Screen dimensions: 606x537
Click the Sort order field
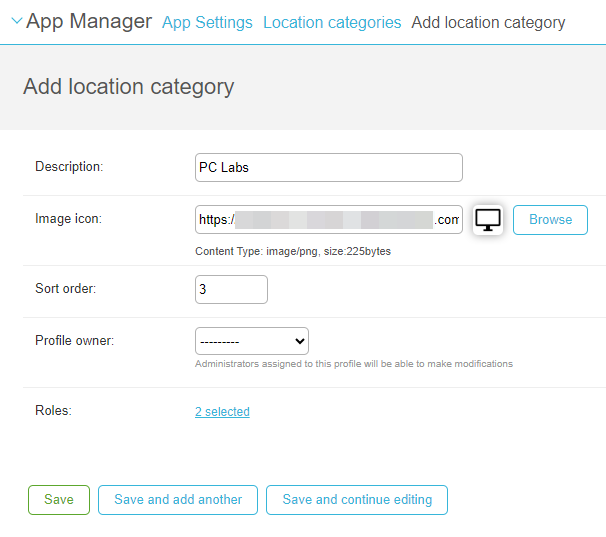point(231,289)
